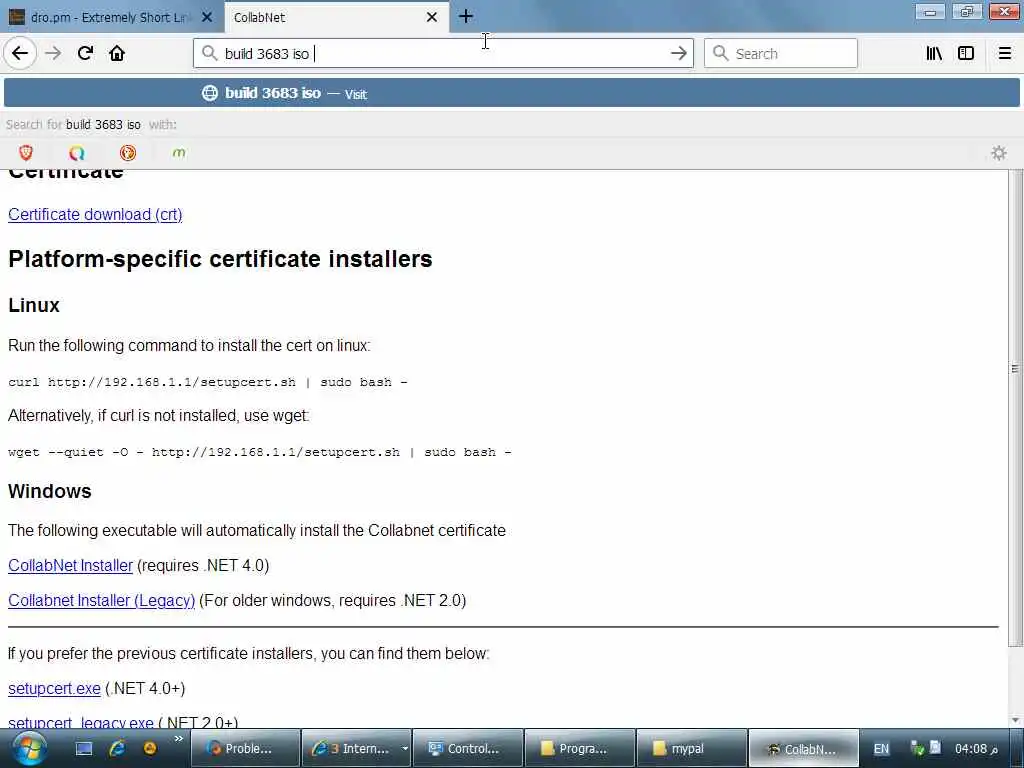Click the EN language indicator
This screenshot has width=1024, height=768.
[x=881, y=748]
